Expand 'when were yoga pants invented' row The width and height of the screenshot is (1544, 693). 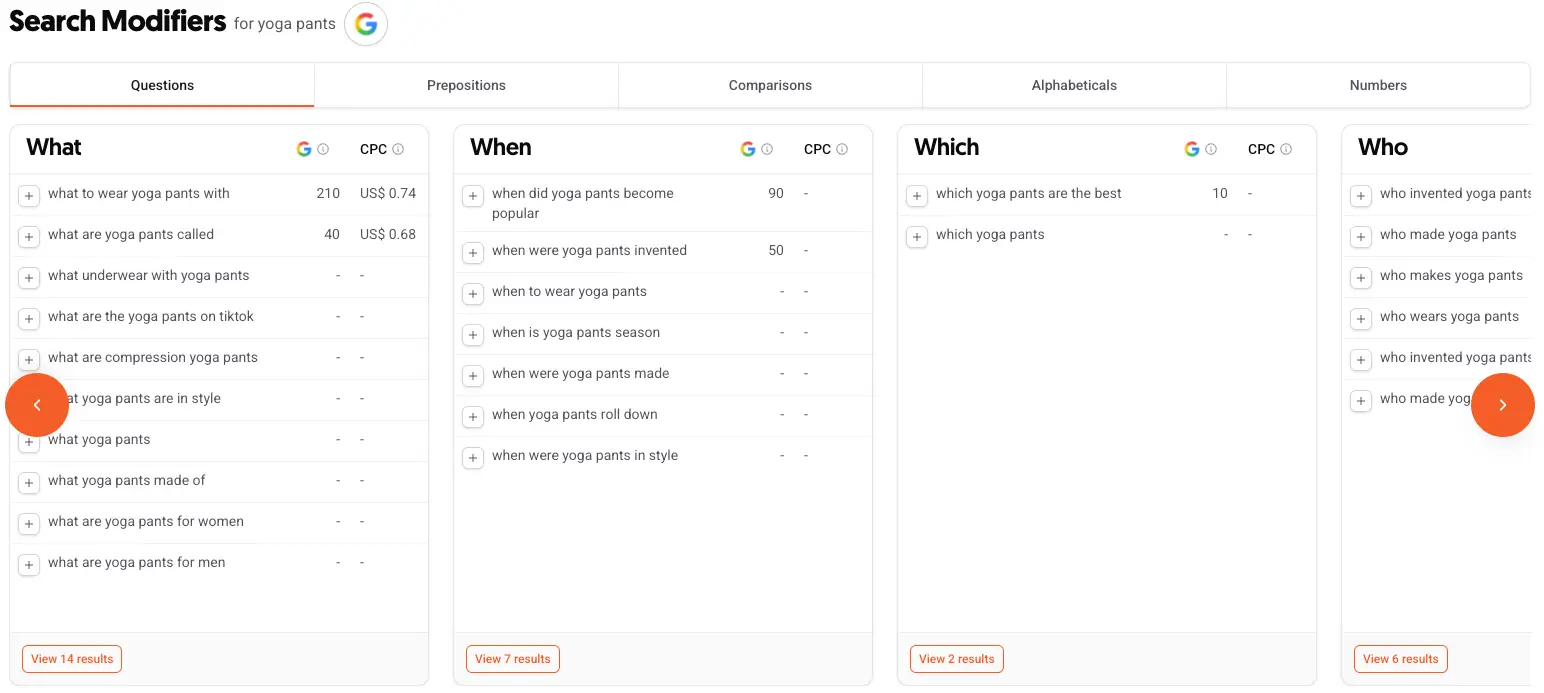pyautogui.click(x=473, y=253)
